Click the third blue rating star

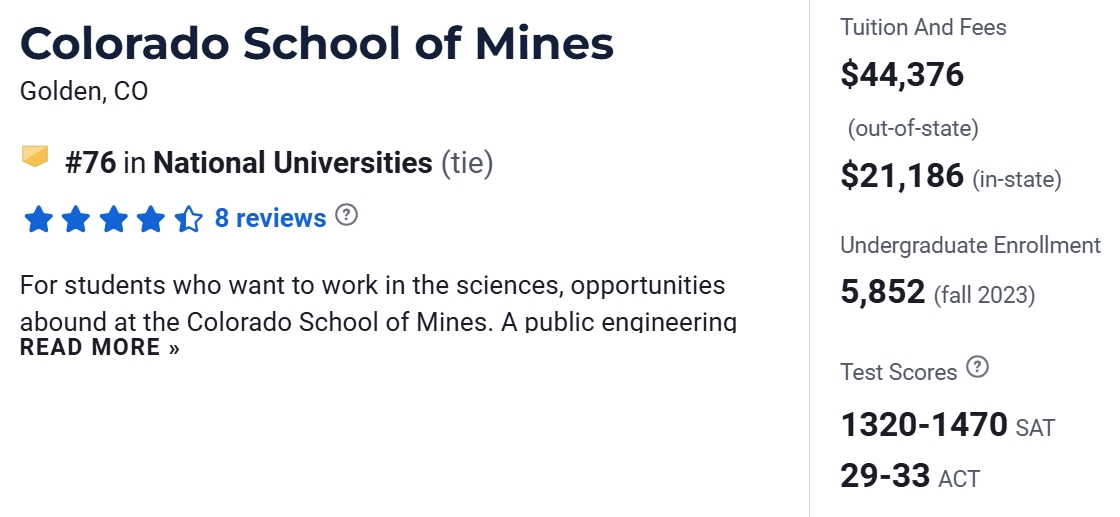coord(113,219)
